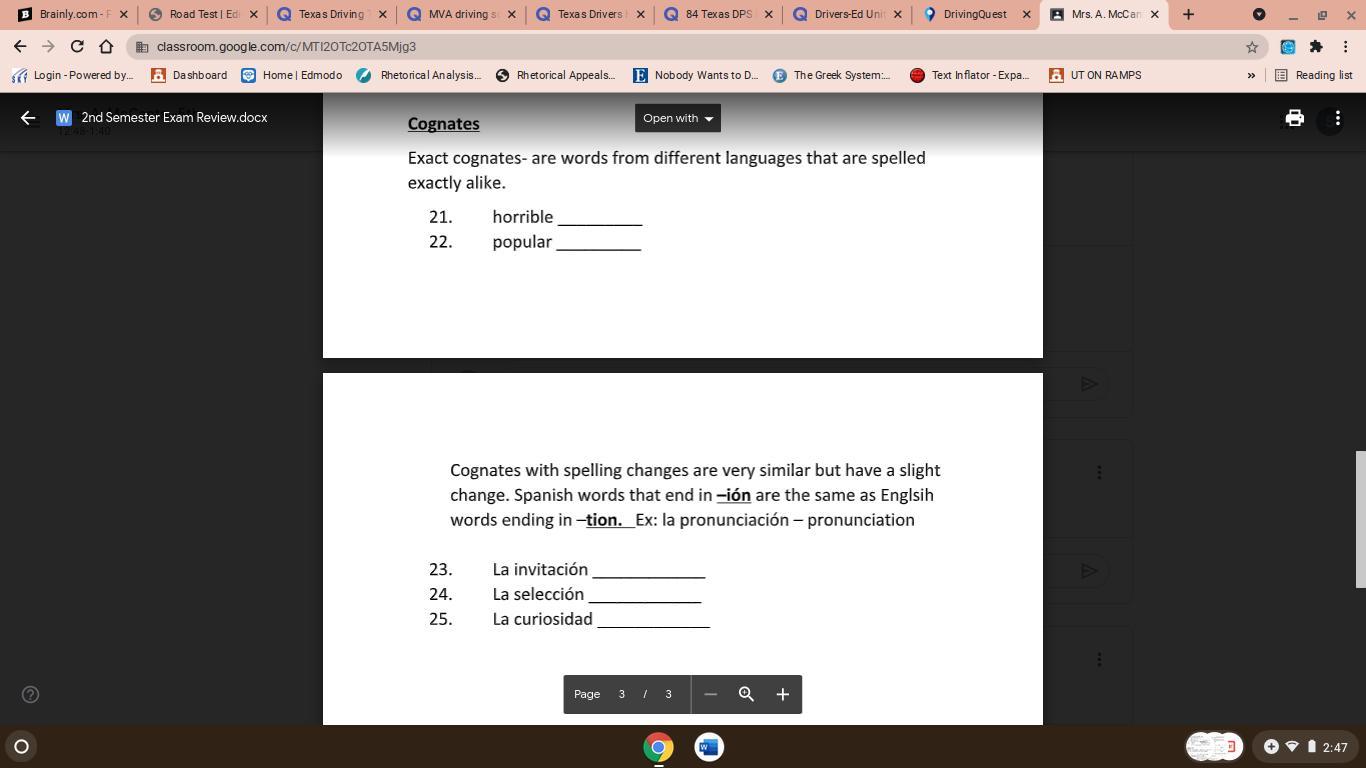Expand the Open with dropdown
The image size is (1366, 768).
click(678, 118)
